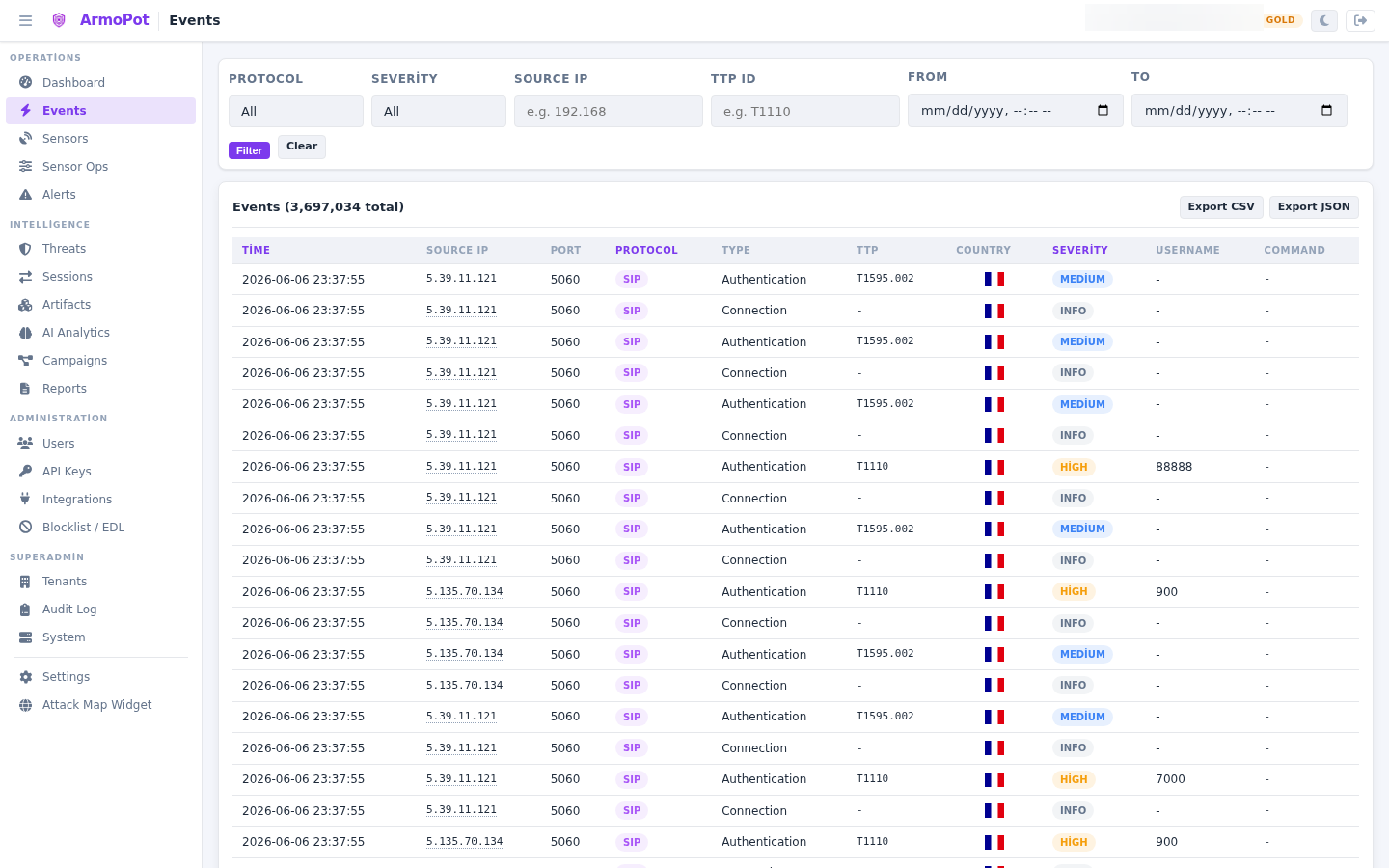Sort by SEVERITY column header

pyautogui.click(x=1080, y=250)
